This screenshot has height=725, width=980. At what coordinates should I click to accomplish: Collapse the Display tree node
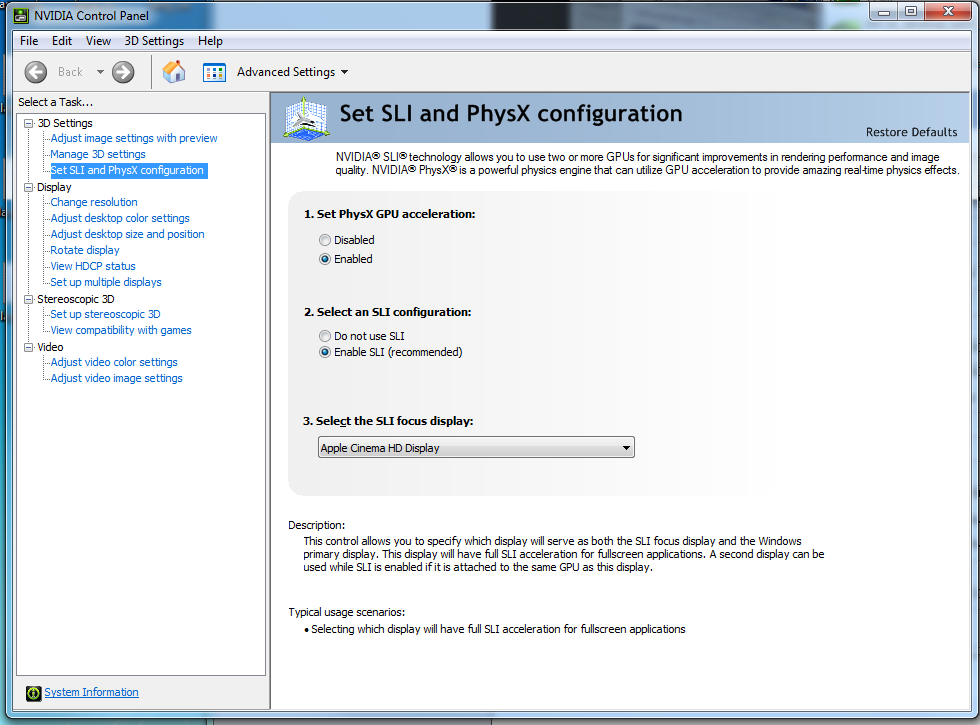(28, 188)
